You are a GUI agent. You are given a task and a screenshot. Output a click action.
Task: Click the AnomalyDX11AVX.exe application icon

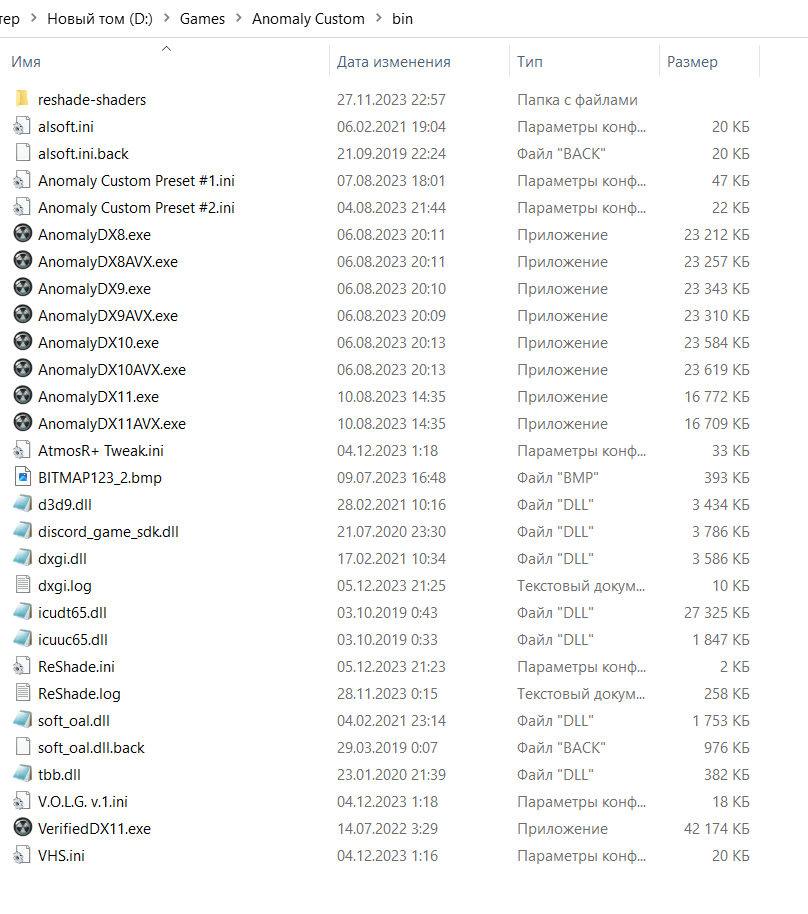22,423
